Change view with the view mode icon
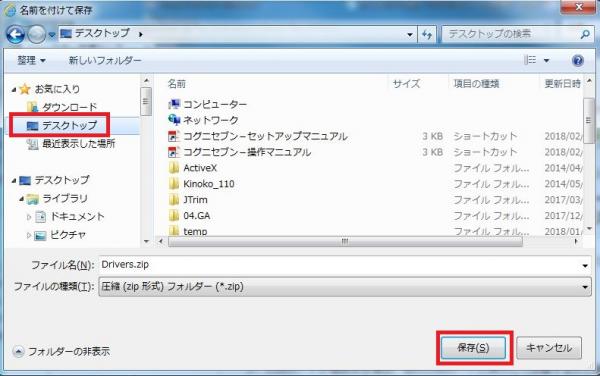600x376 pixels. click(x=530, y=60)
